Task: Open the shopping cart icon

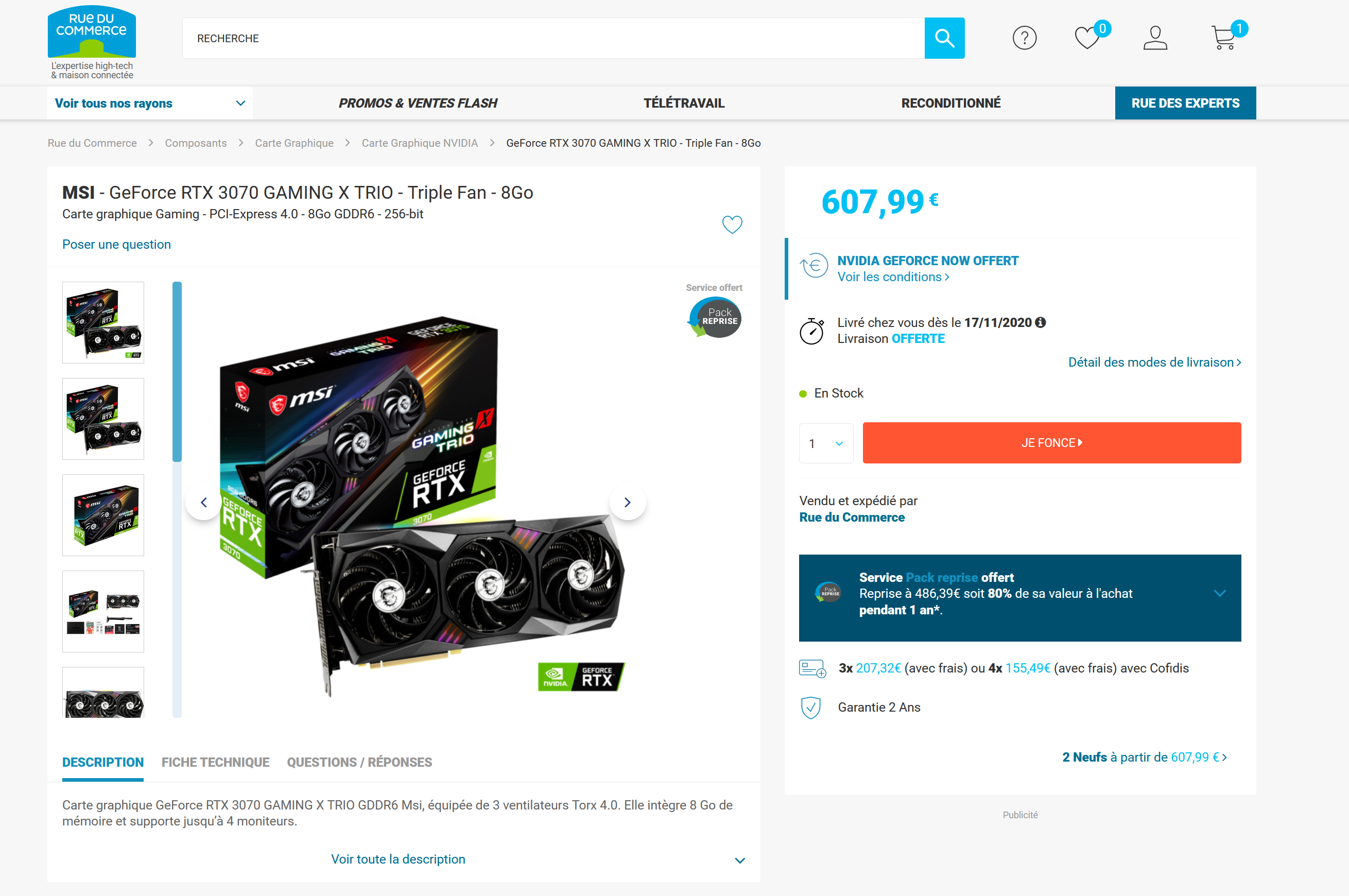Action: pos(1223,38)
